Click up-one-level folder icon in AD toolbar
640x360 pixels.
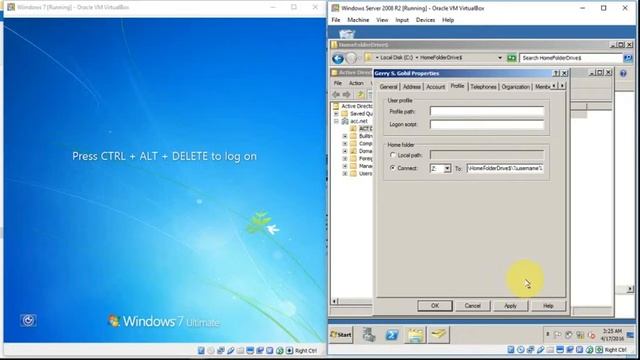tap(360, 95)
